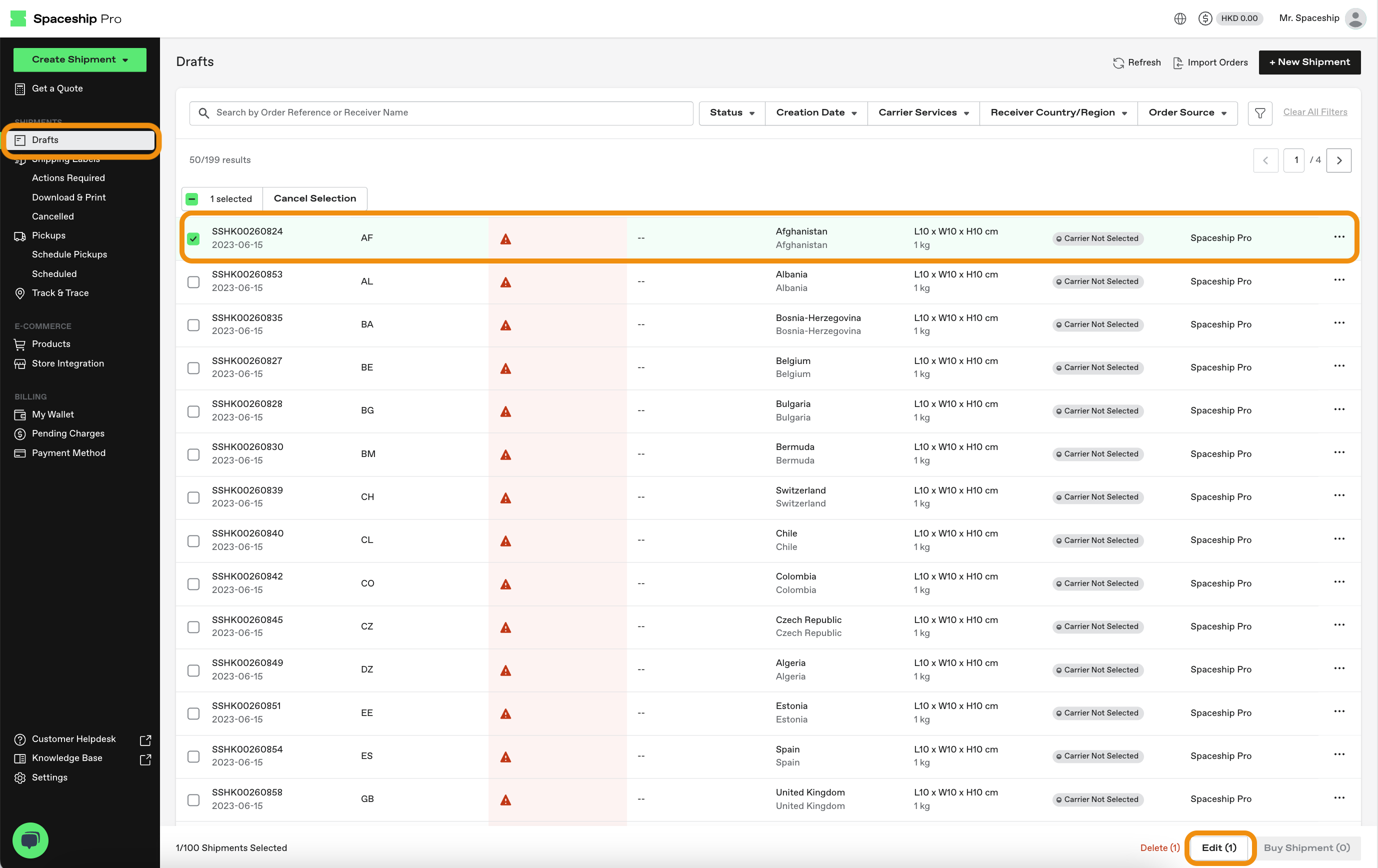Toggle the select-all checkbox beside 1 selected
The width and height of the screenshot is (1378, 868).
coord(192,199)
